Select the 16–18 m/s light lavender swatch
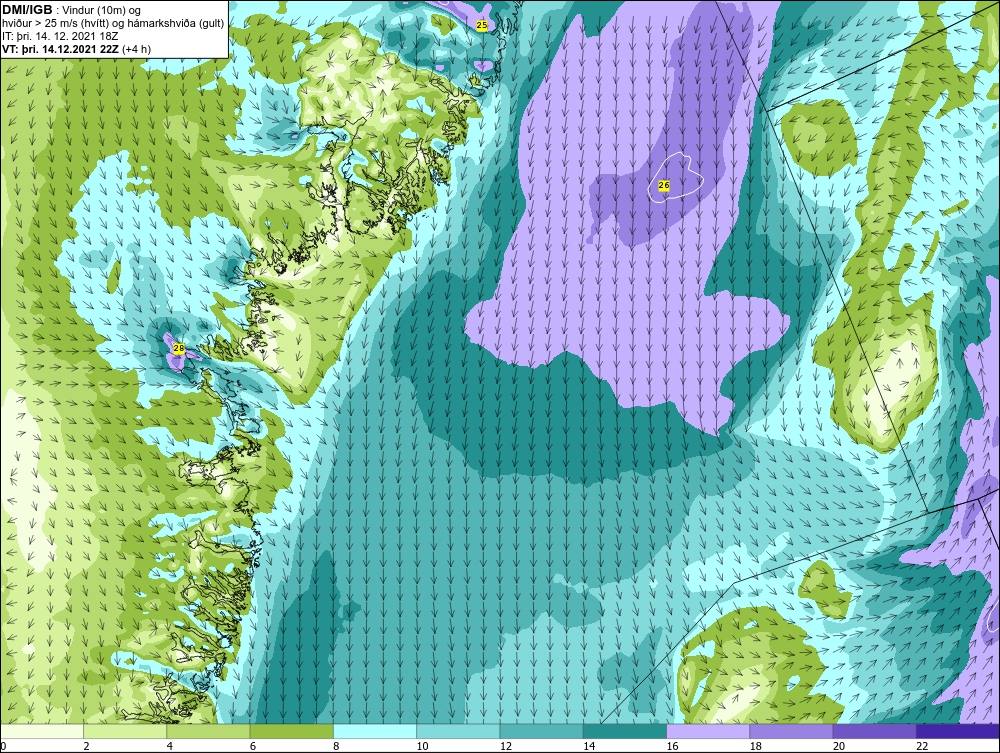Screen dimensions: 1000x753 point(708,731)
